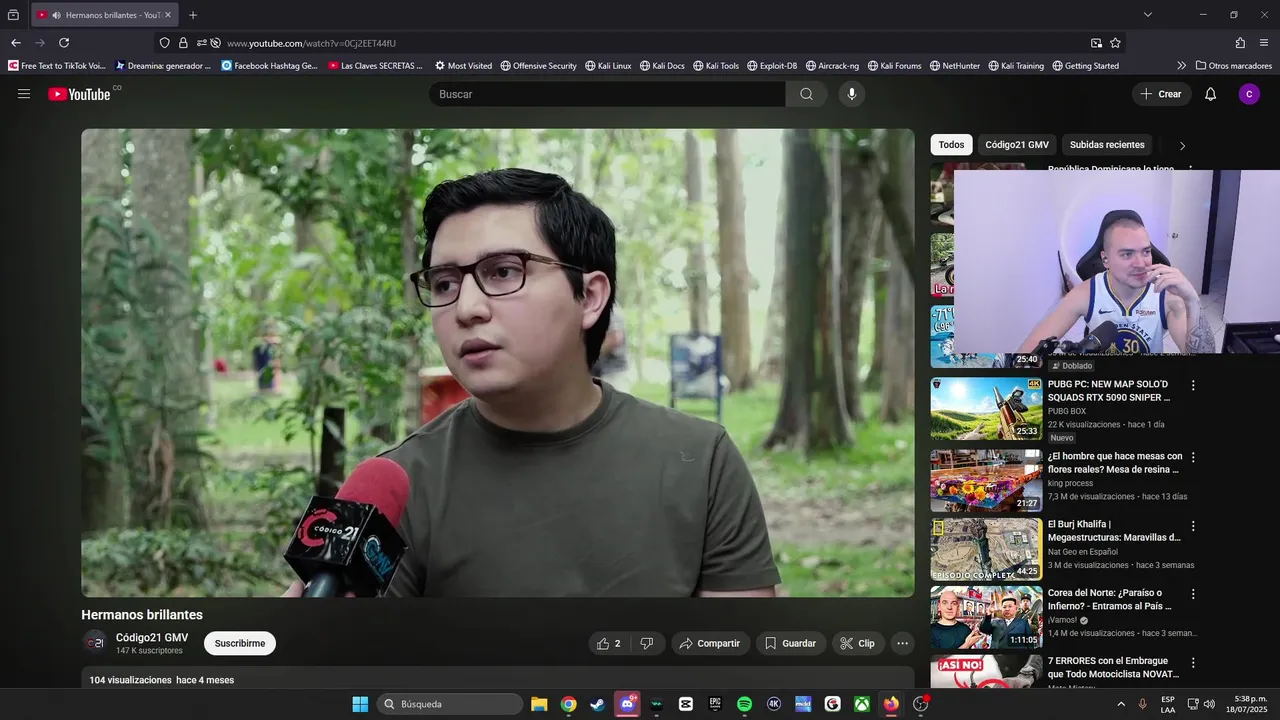Open Otros marcadores bookmarks folder

(x=1233, y=66)
